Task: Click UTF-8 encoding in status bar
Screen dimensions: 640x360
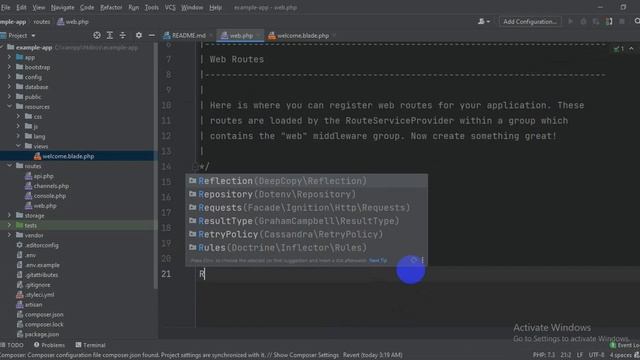Action: click(x=596, y=355)
